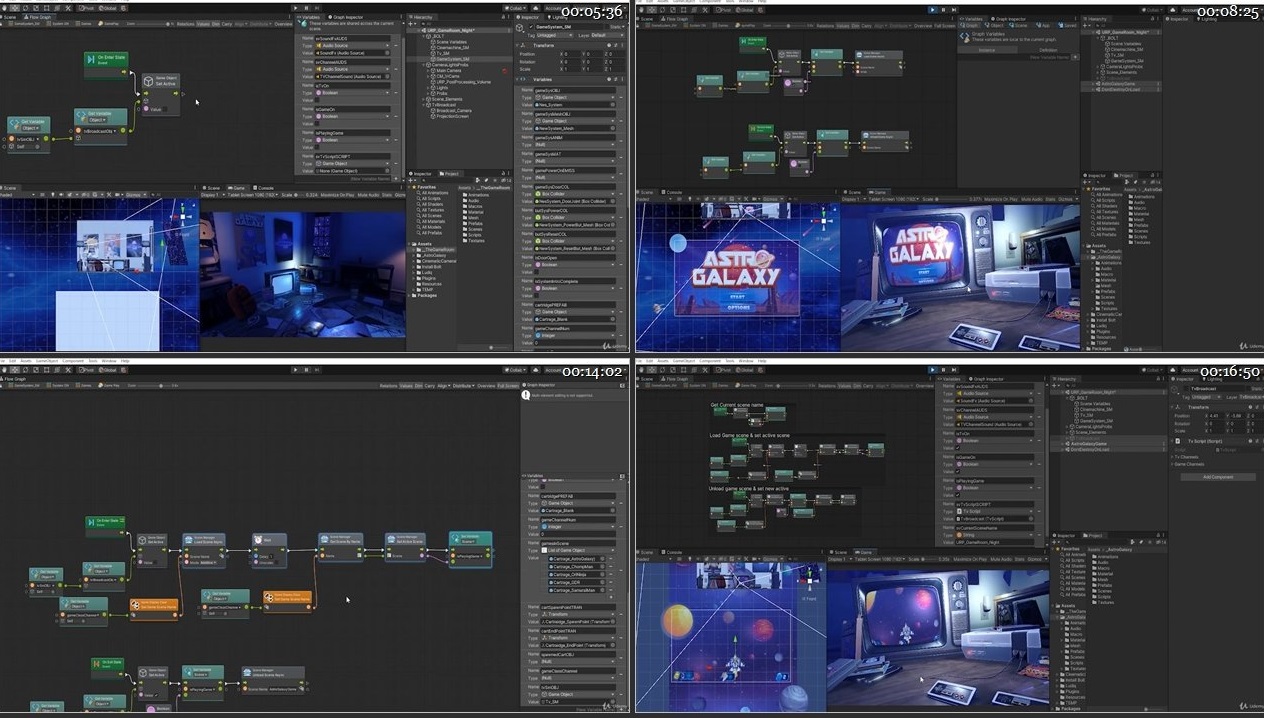The width and height of the screenshot is (1264, 718).
Task: Click Overview in the 00:14:02 graph toolbar
Action: [x=486, y=385]
